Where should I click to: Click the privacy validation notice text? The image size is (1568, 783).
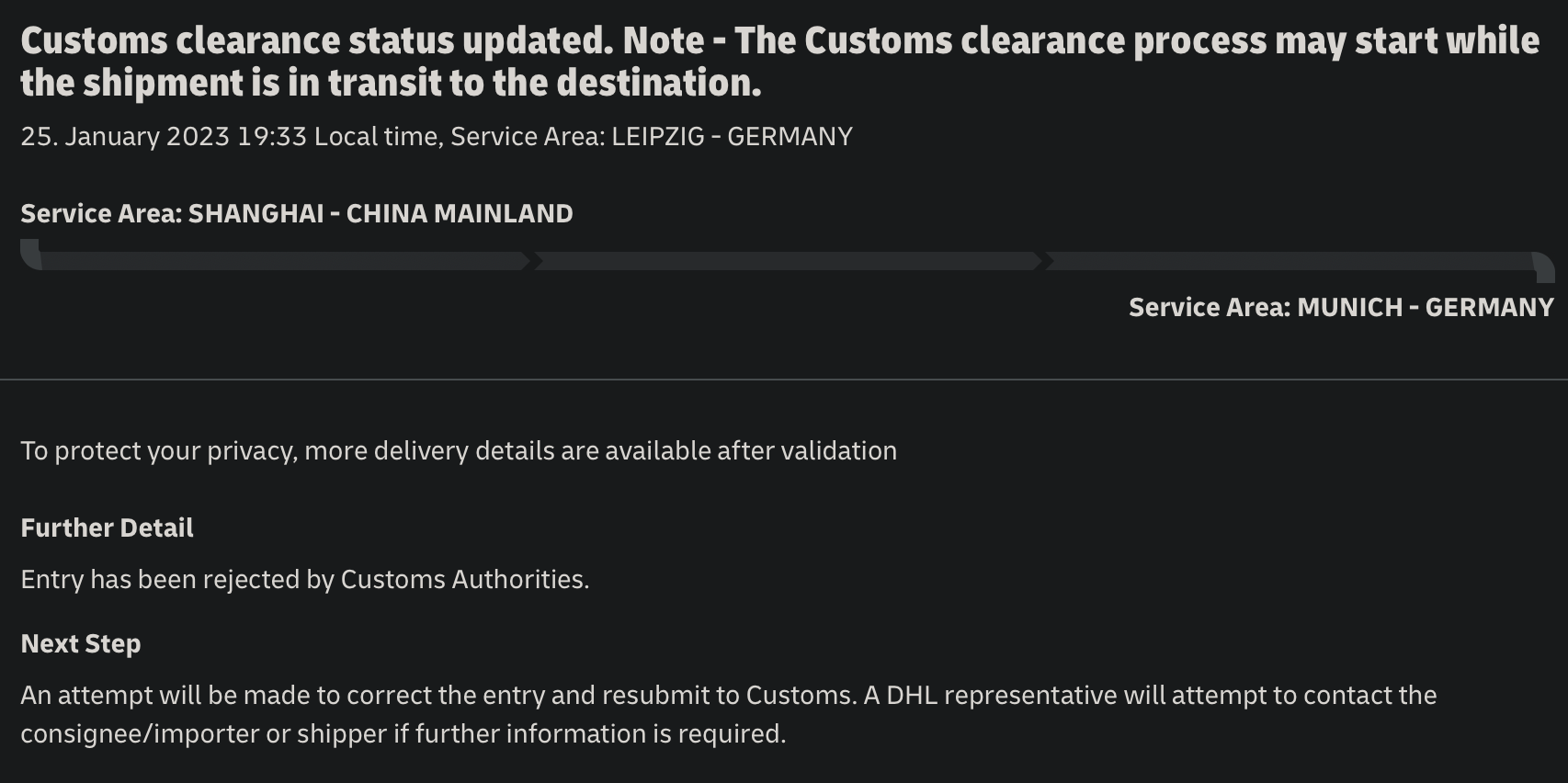[x=459, y=451]
